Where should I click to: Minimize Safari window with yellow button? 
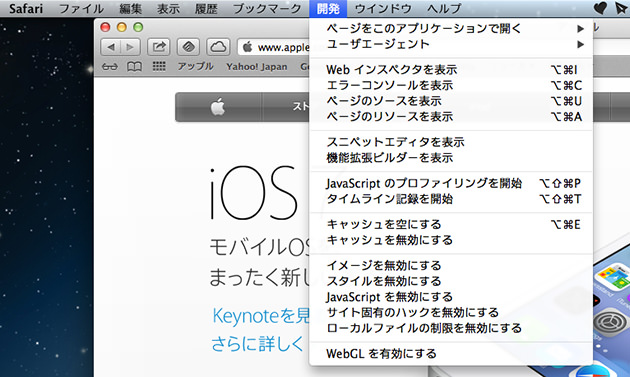click(122, 27)
